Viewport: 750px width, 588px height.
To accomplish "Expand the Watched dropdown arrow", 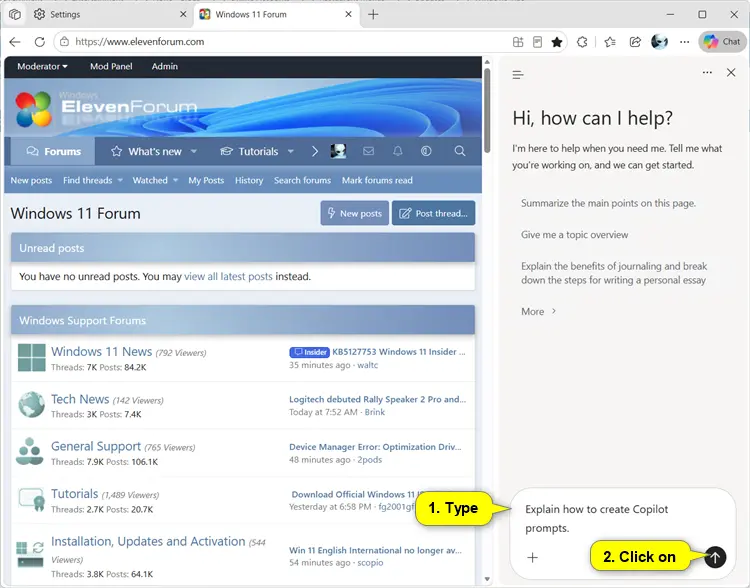I will [x=176, y=180].
